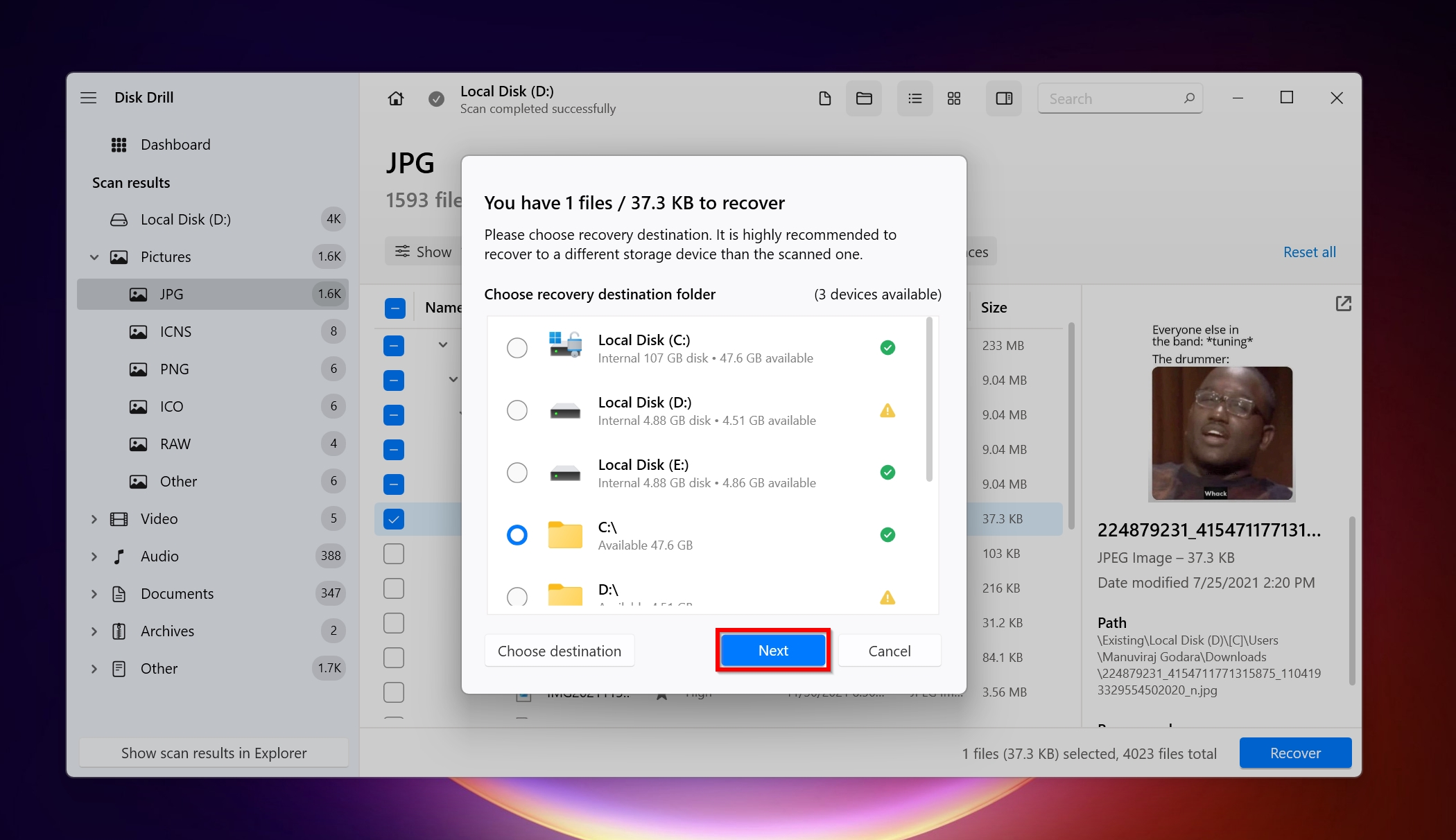The height and width of the screenshot is (840, 1456).
Task: Click the Audio note icon in sidebar
Action: tap(119, 557)
